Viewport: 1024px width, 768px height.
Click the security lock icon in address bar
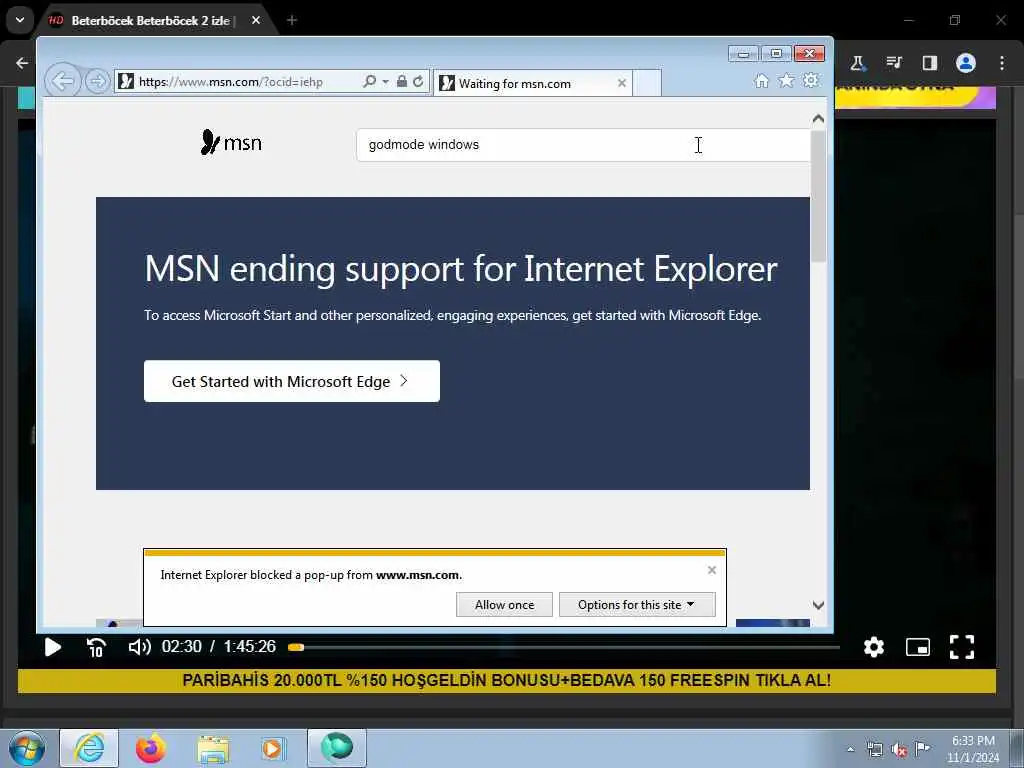click(x=402, y=82)
